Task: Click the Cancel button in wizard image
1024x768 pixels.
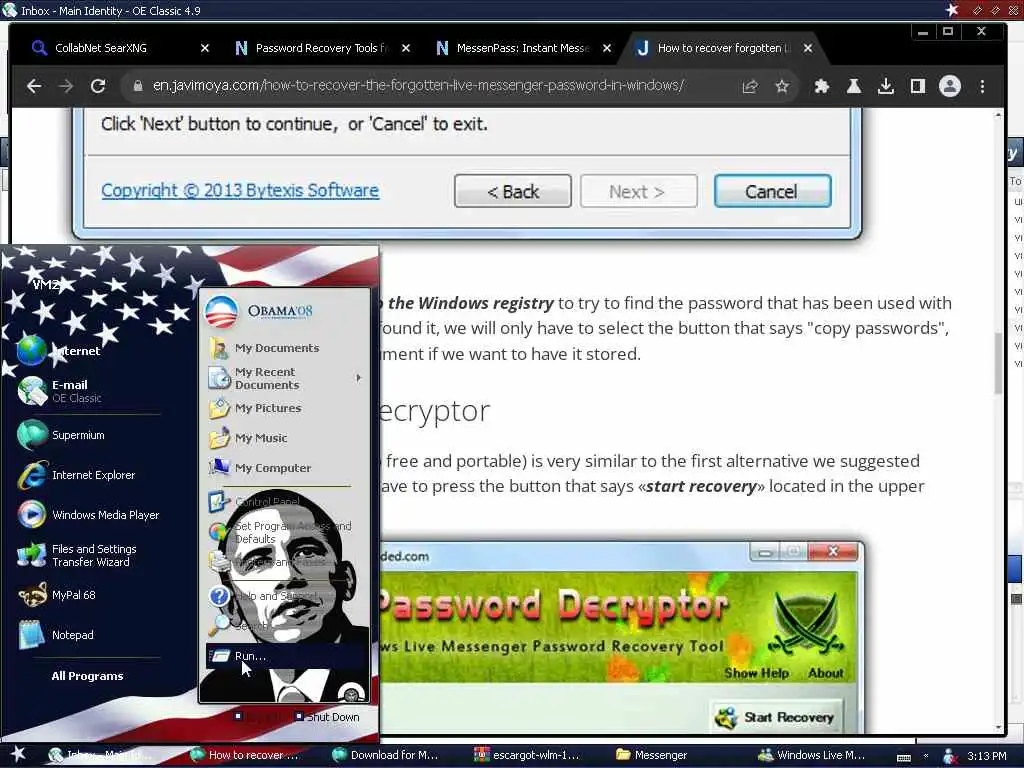Action: click(772, 191)
